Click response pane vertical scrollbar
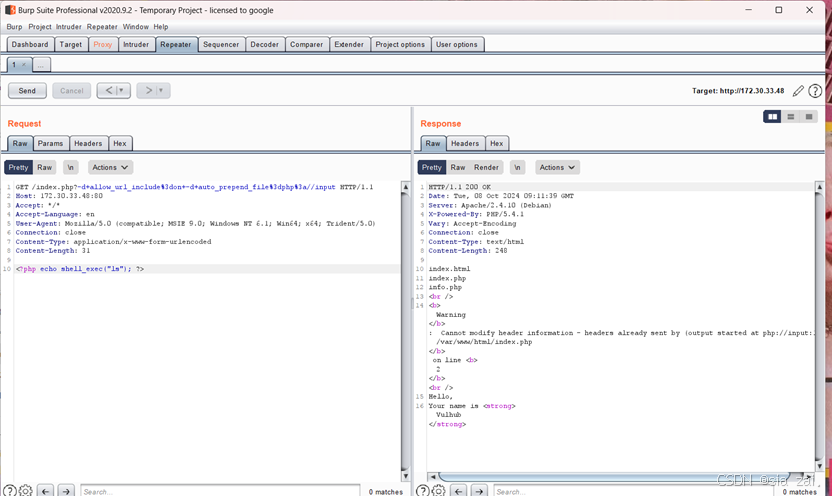Screen dimensions: 832x496 pyautogui.click(x=819, y=326)
